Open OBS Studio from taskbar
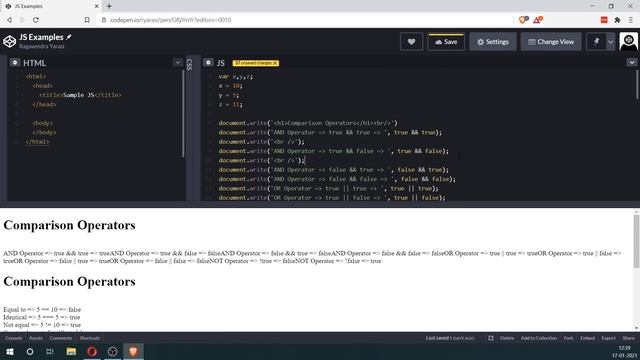Screen dimensions: 640x360 coord(113,351)
